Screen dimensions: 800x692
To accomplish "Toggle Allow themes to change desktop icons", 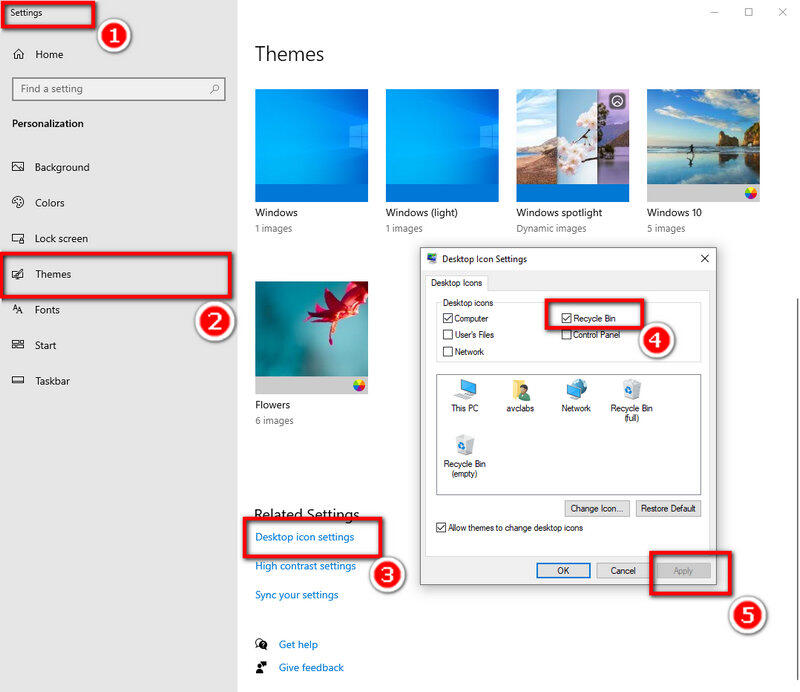I will point(442,528).
